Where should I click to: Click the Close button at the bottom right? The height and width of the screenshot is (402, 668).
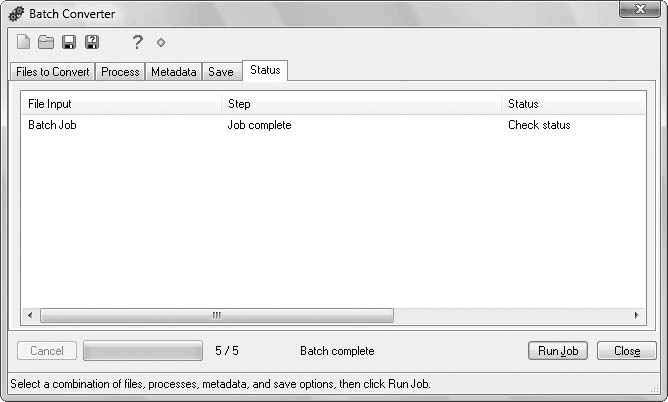click(627, 351)
